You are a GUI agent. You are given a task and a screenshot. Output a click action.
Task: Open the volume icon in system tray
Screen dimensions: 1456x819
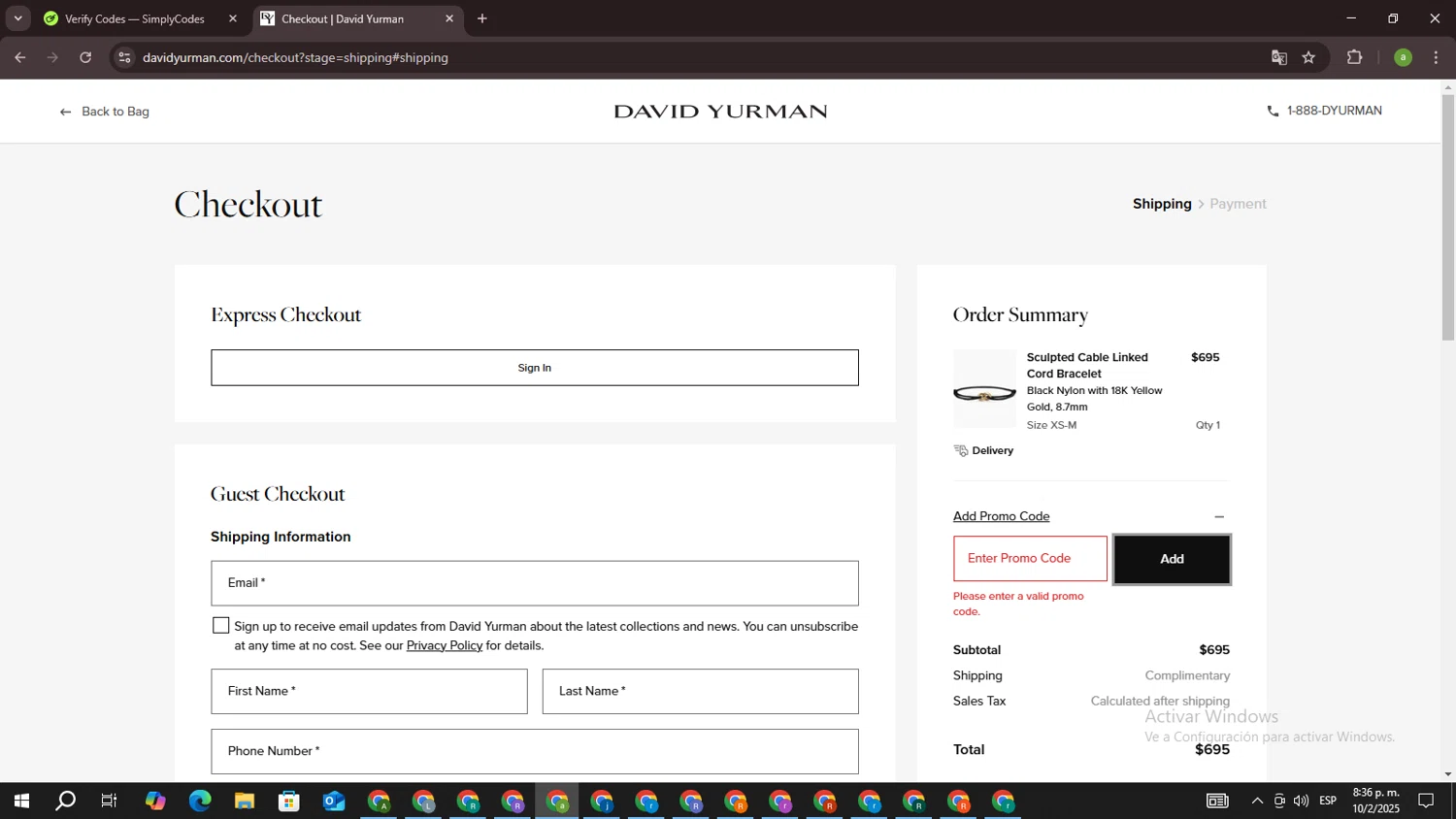pyautogui.click(x=1301, y=801)
